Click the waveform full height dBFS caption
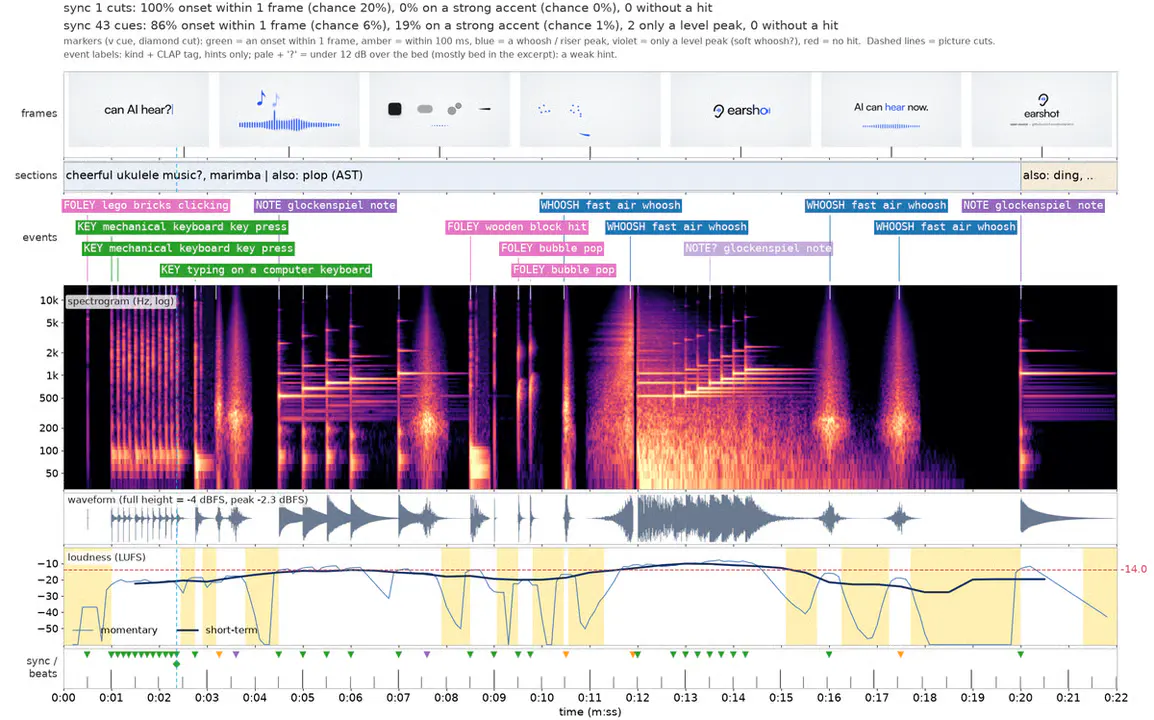The height and width of the screenshot is (720, 1154). tap(188, 500)
